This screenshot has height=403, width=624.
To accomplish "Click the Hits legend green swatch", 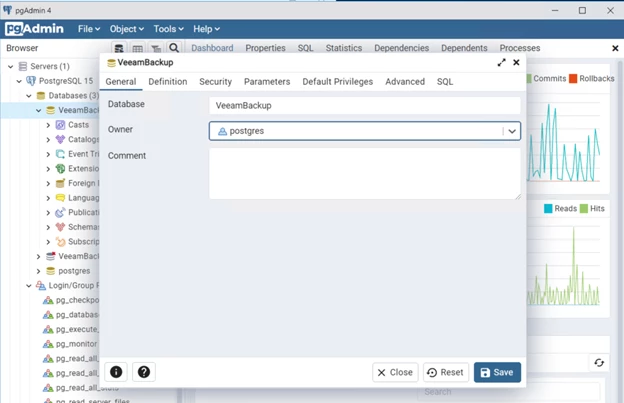I will pos(584,208).
